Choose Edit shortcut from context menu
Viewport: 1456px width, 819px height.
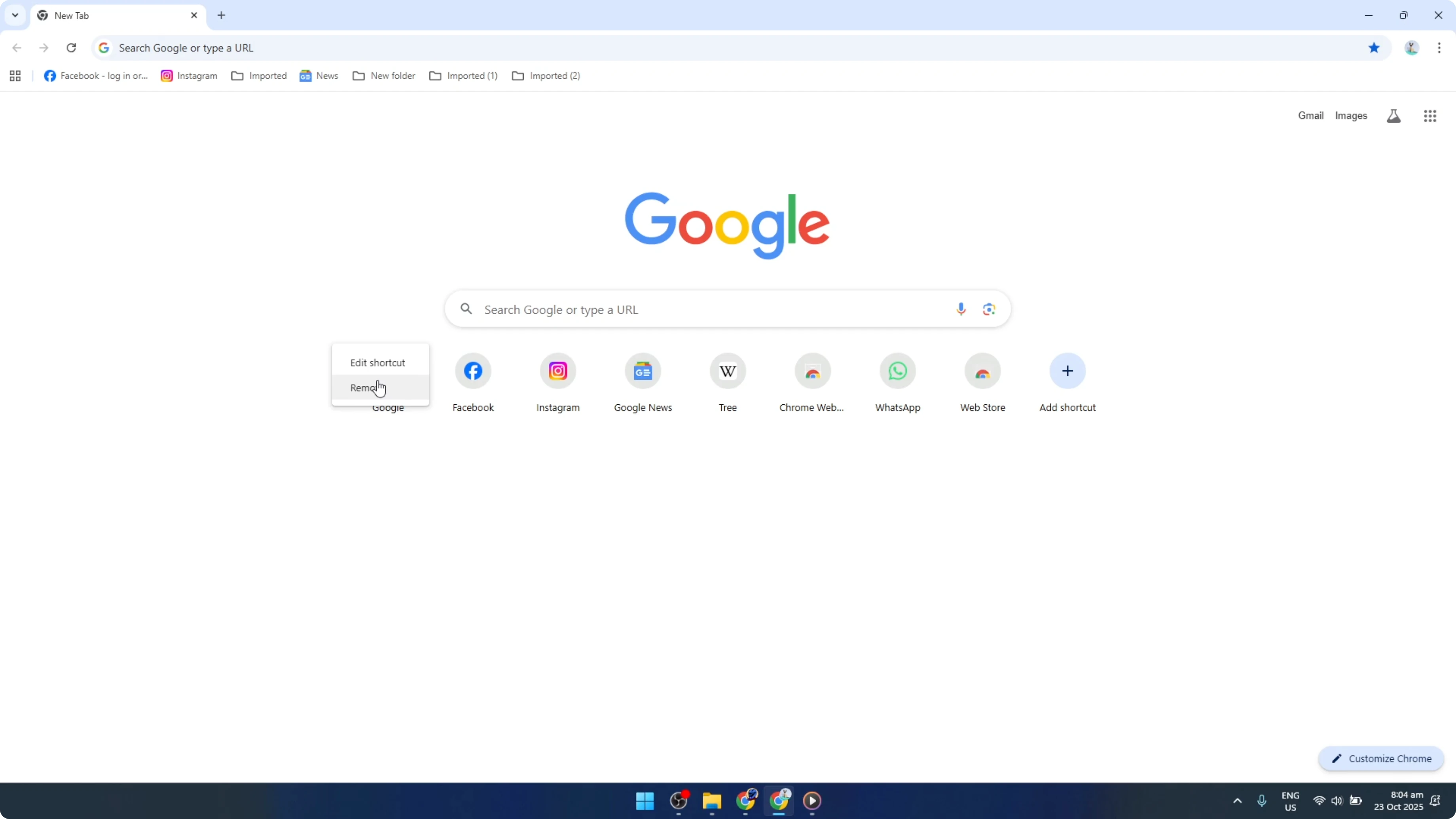pos(380,362)
